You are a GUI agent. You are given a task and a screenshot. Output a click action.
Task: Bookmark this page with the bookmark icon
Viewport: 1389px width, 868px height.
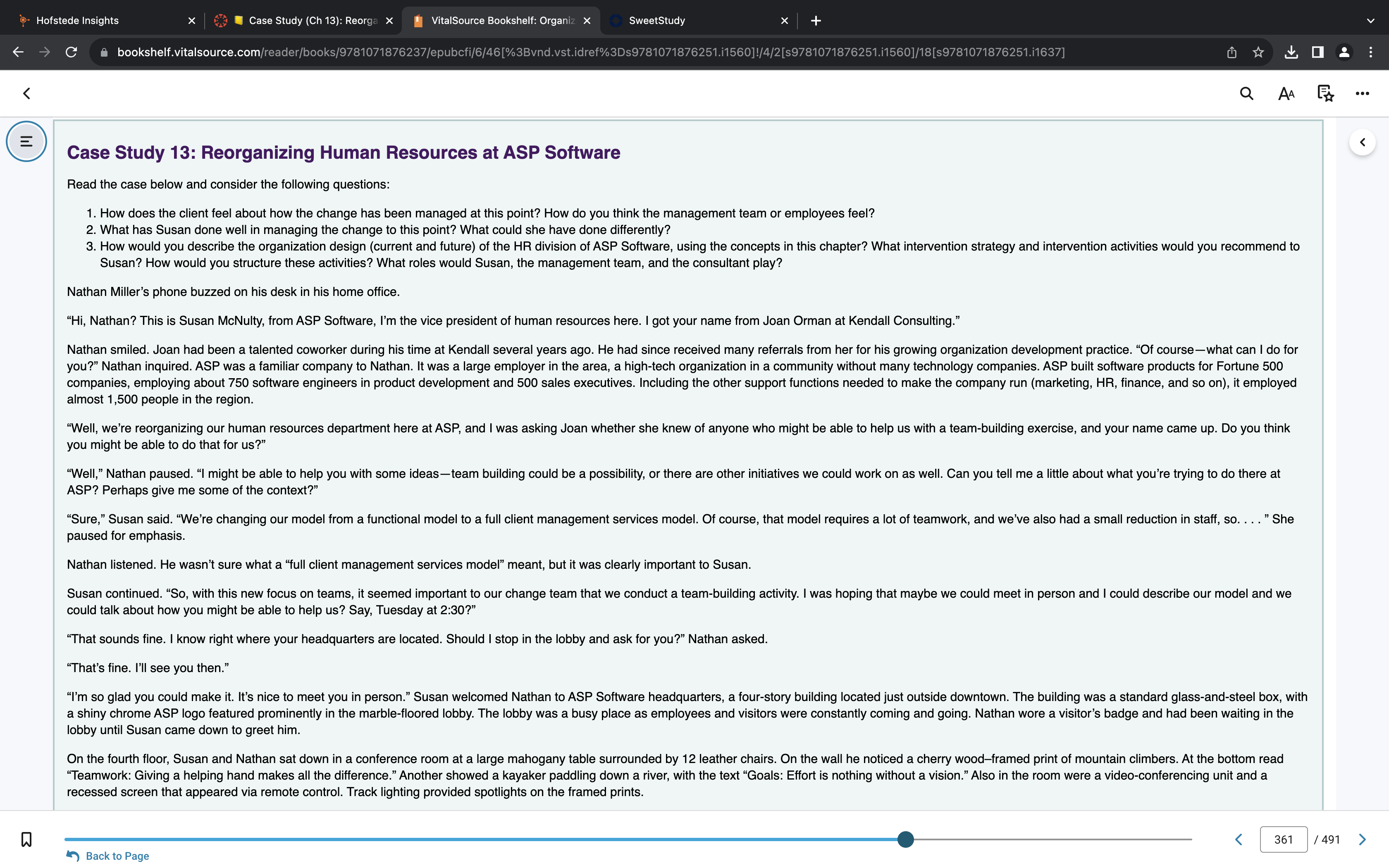(26, 839)
